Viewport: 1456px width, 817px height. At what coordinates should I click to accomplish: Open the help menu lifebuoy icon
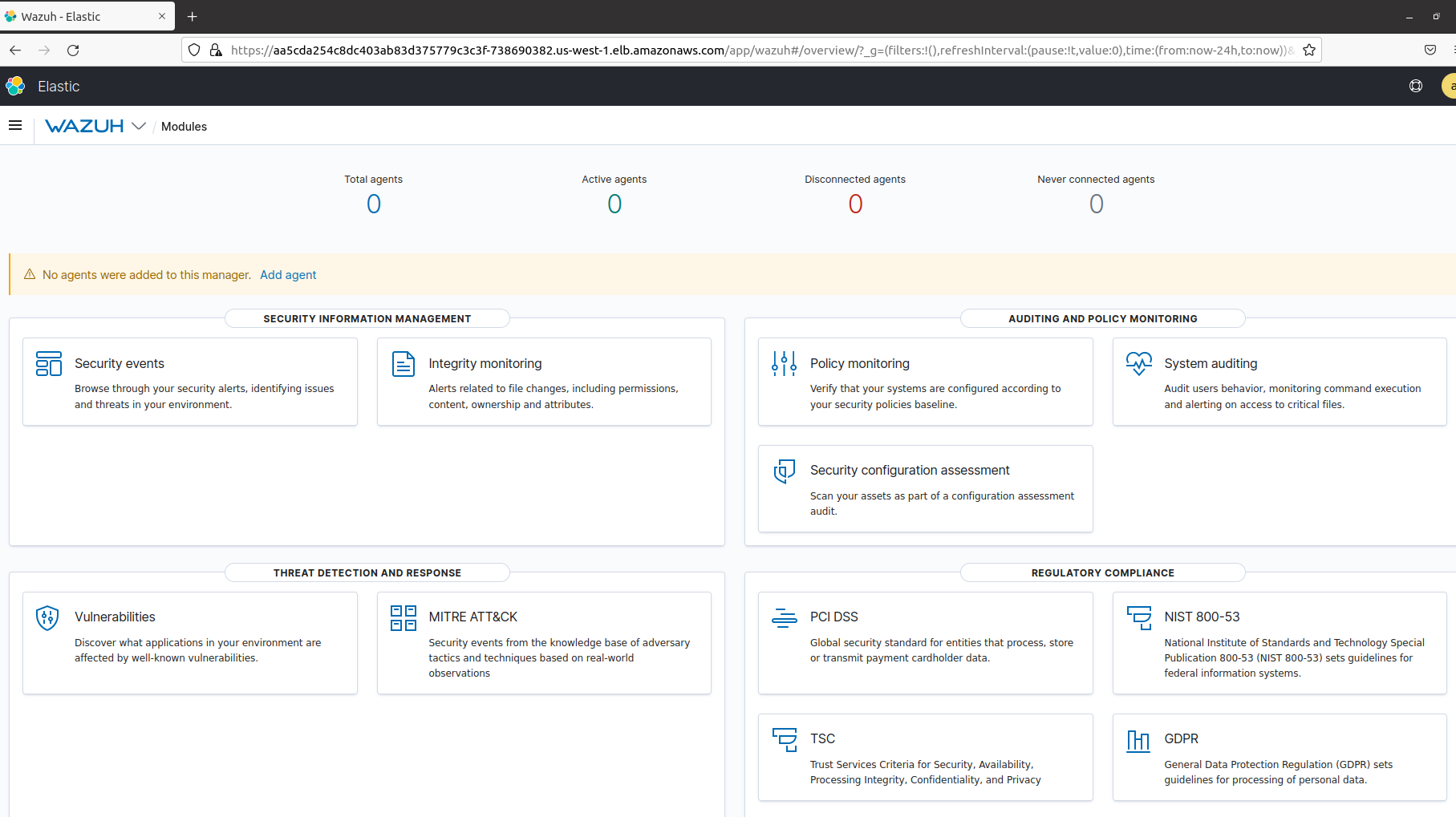pos(1416,86)
